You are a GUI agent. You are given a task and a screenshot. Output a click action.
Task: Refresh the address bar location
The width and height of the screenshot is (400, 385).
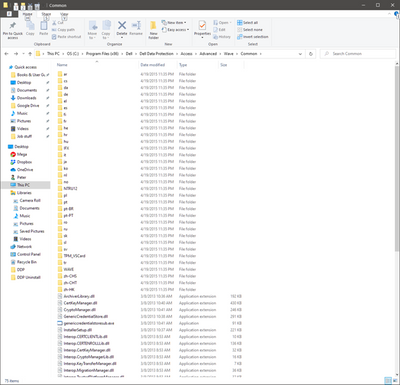pyautogui.click(x=311, y=54)
